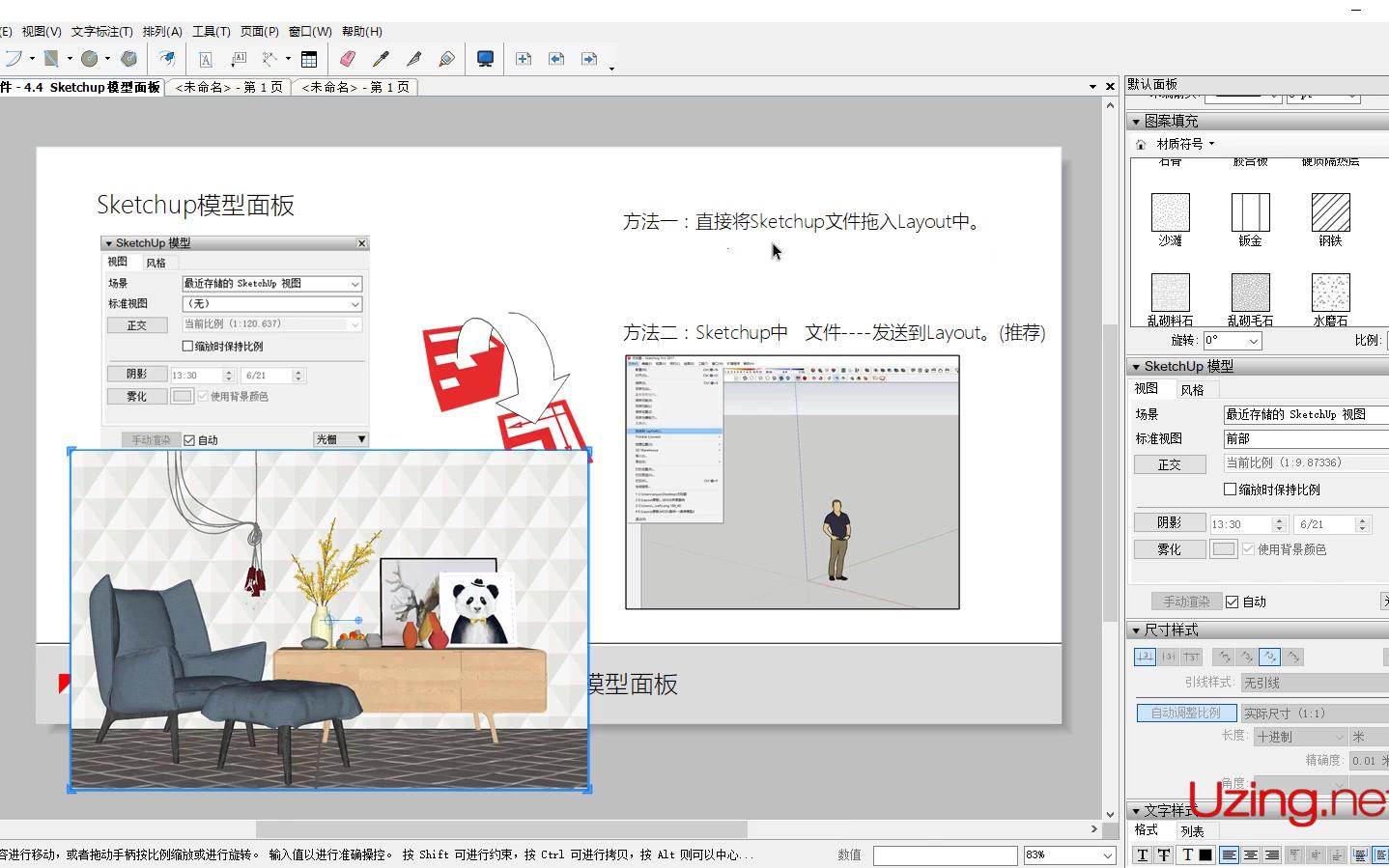Select the Circle tool in the toolbar
1389x868 pixels.
90,59
